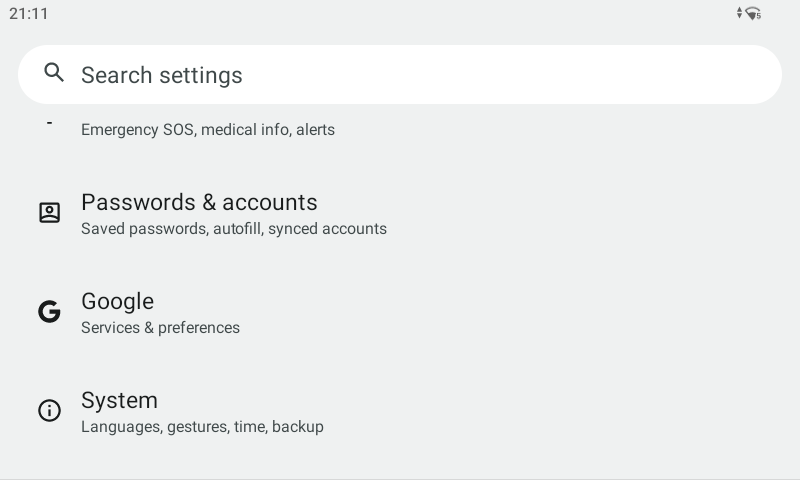
Task: Click the "Services & preferences" subtitle
Action: click(x=160, y=328)
